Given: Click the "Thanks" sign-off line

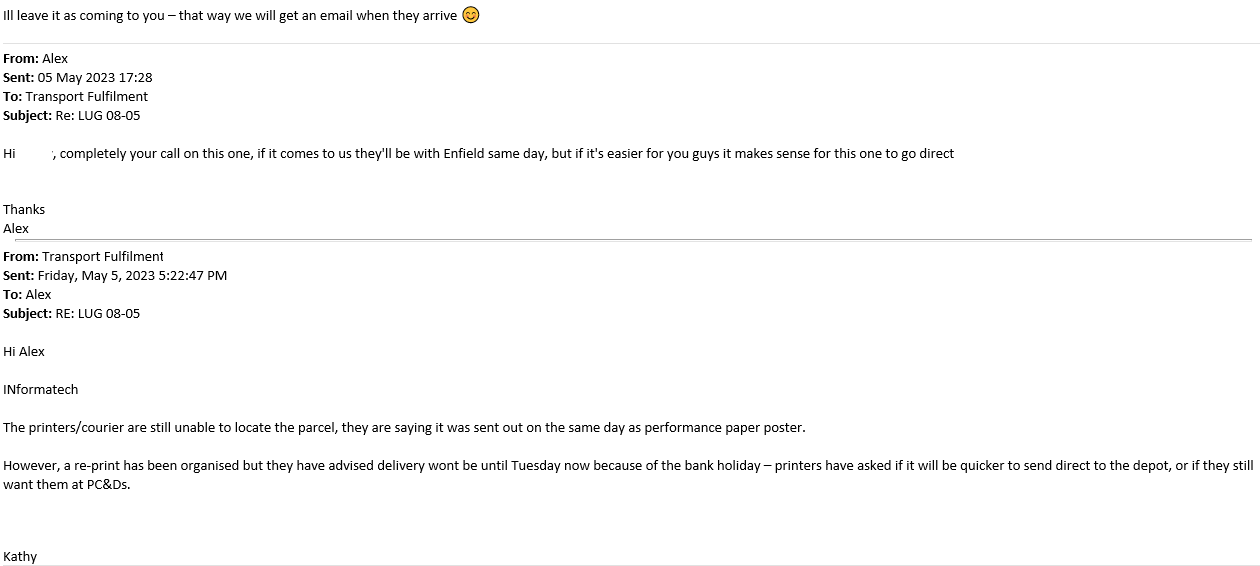Looking at the screenshot, I should tap(24, 209).
